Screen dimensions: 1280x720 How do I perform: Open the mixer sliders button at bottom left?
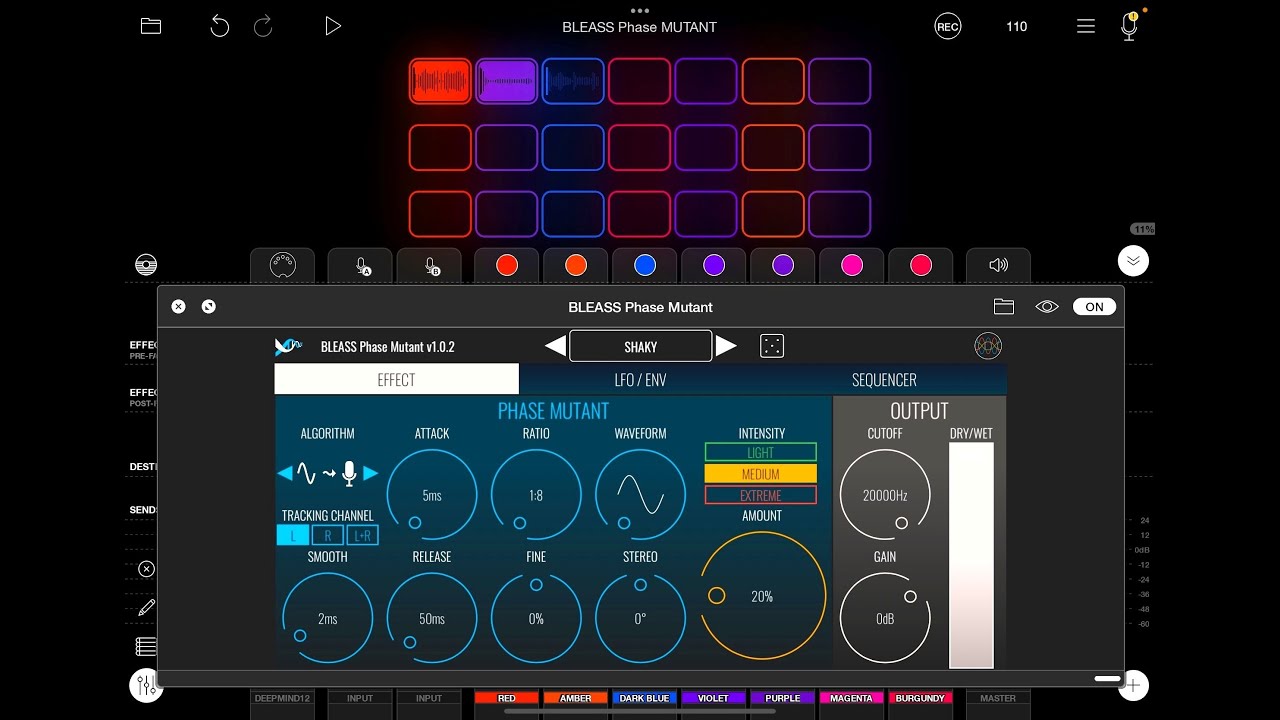[x=146, y=685]
